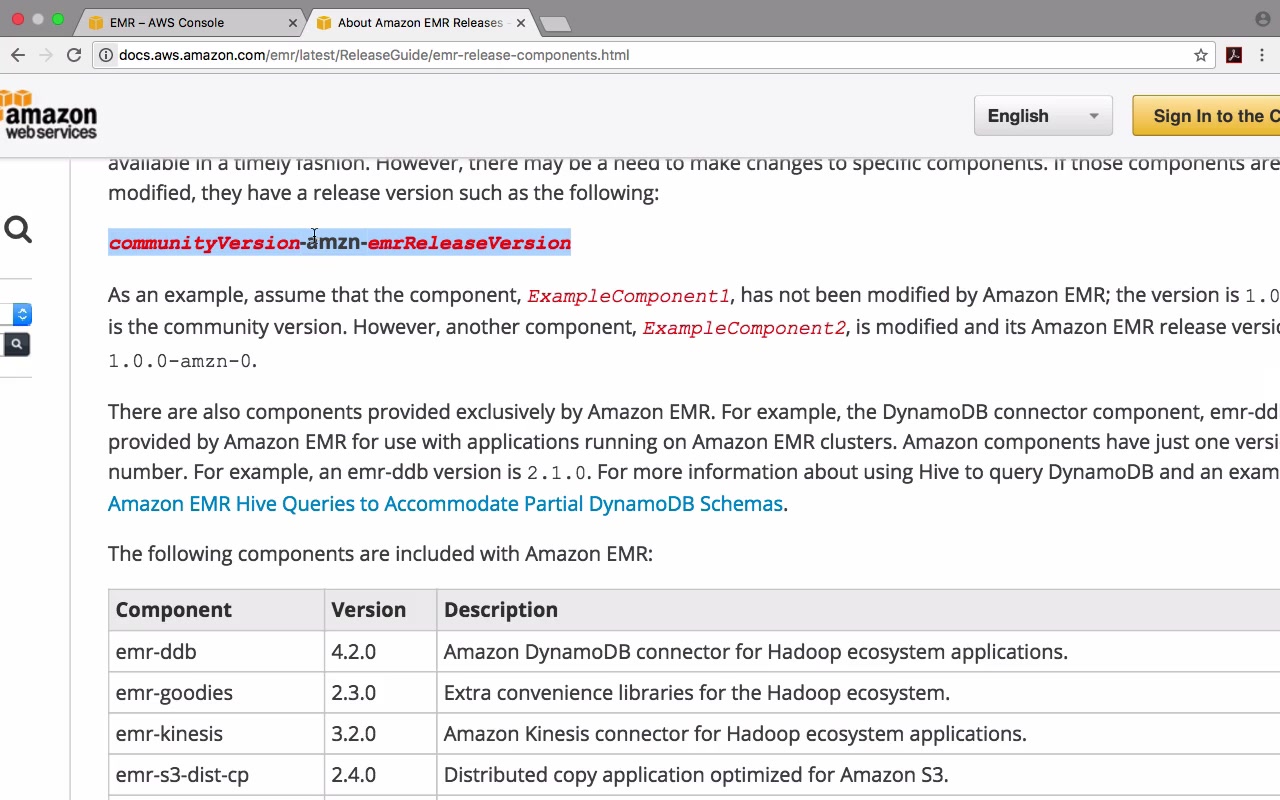Click the Amazon Kinesis connector description

click(x=735, y=734)
